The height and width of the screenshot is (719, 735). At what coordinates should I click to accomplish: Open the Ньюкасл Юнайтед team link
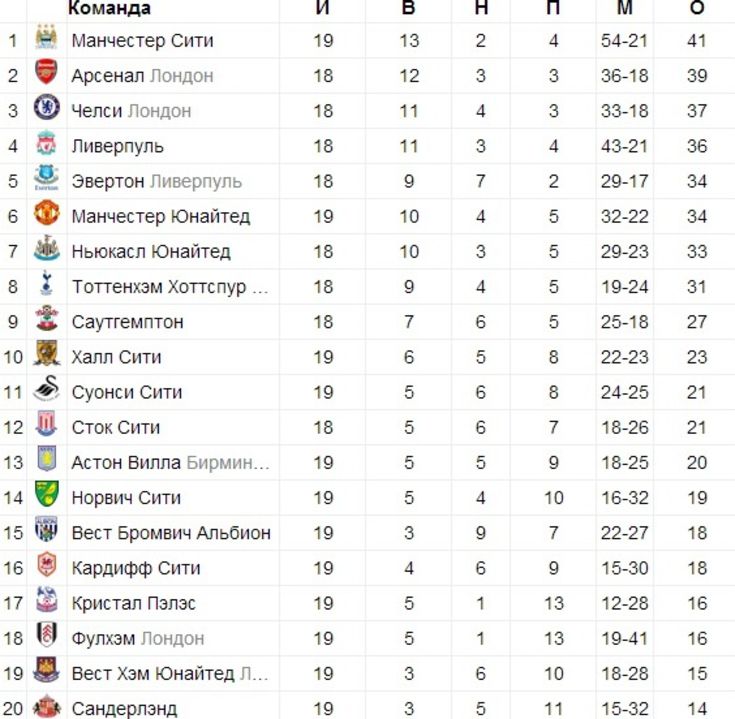(151, 252)
